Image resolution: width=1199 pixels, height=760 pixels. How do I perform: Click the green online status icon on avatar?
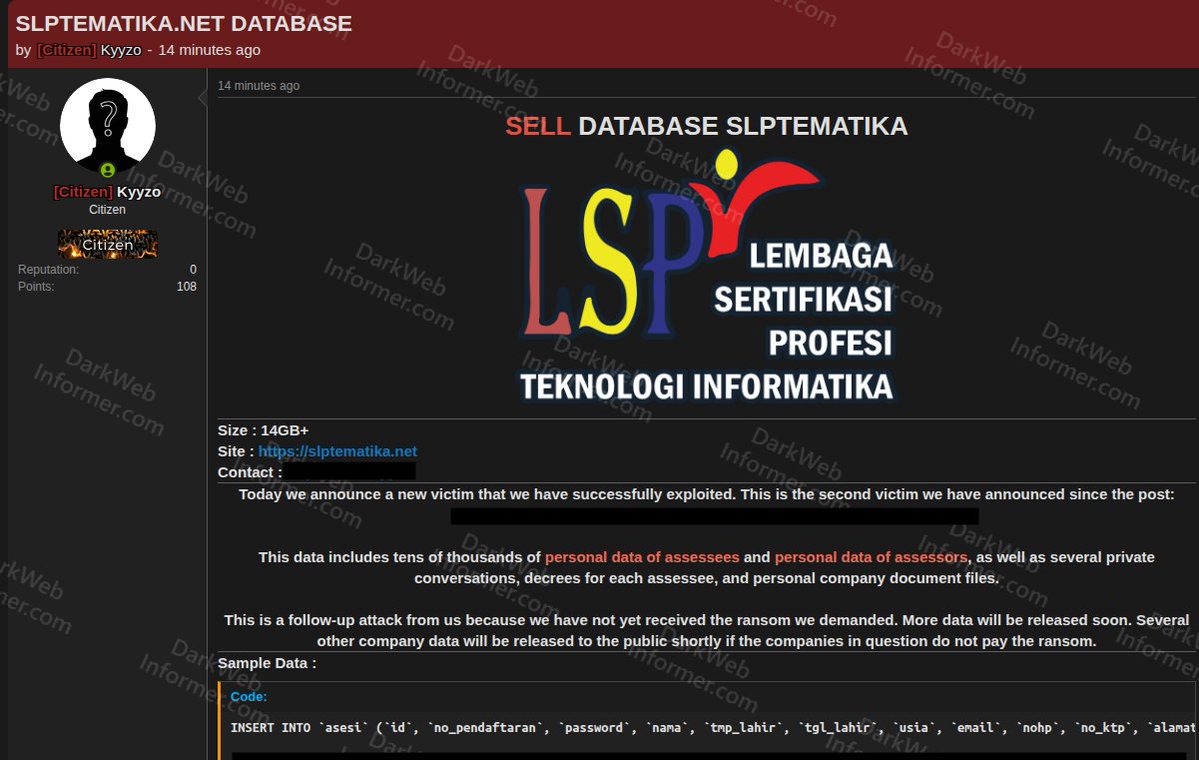[108, 170]
